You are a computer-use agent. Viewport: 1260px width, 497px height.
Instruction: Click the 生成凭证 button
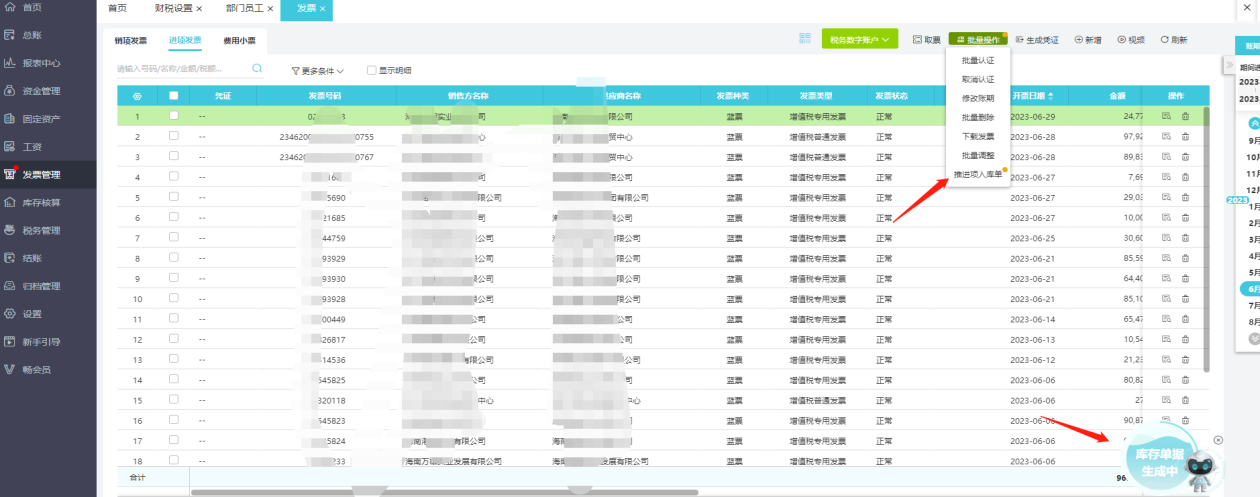tap(1037, 40)
